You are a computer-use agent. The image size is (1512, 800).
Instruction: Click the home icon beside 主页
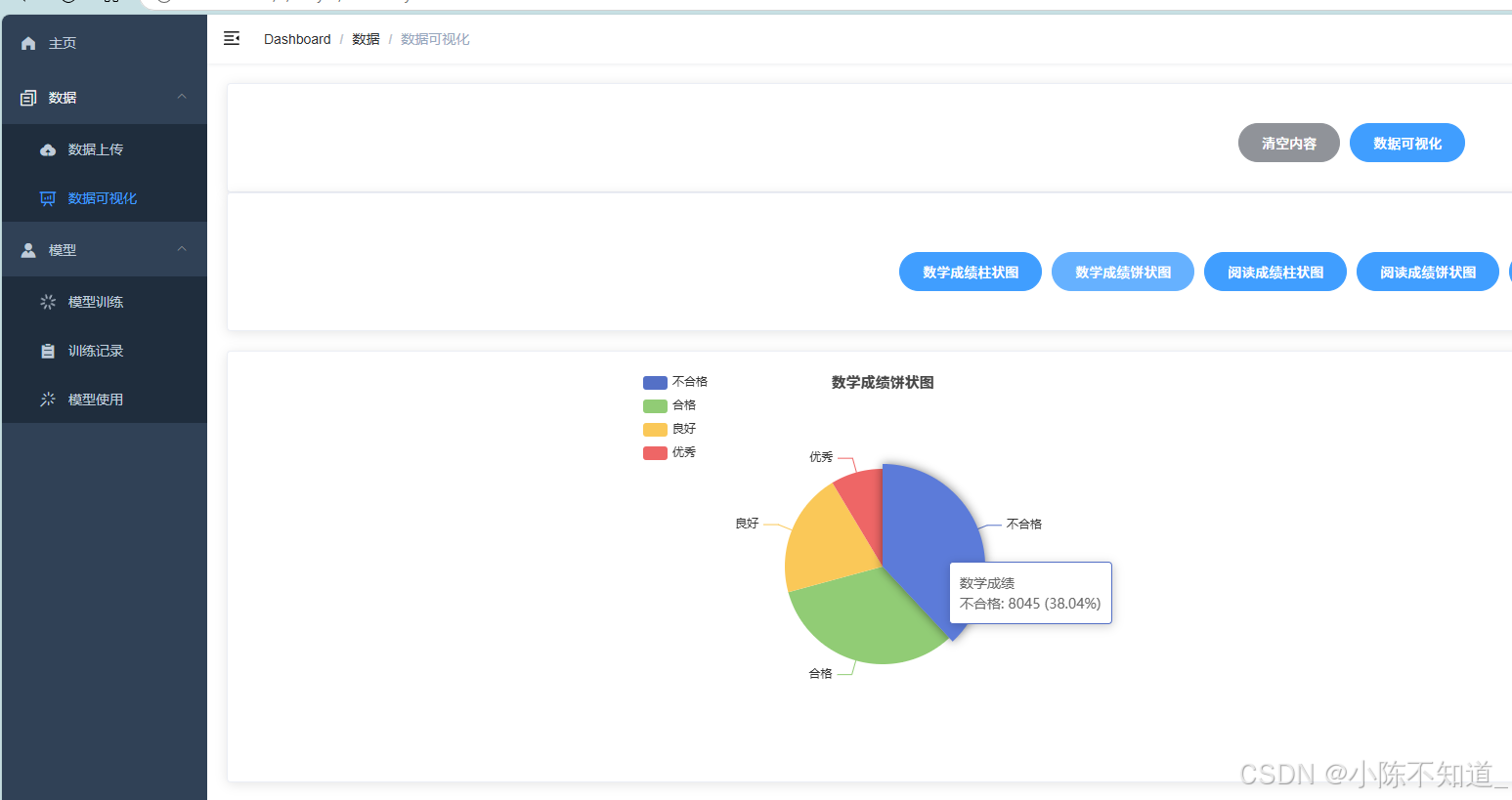(28, 43)
